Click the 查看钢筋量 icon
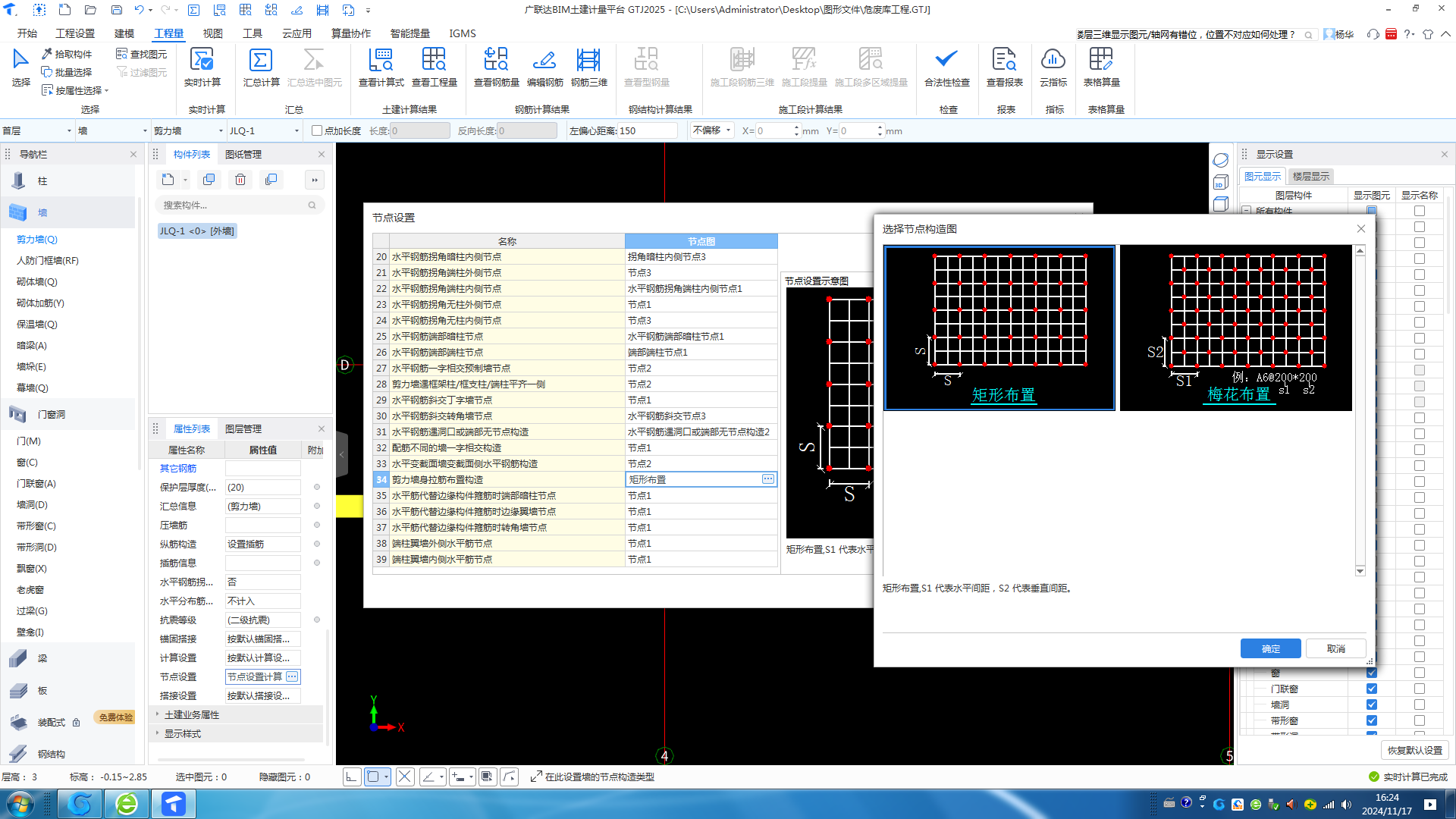The image size is (1456, 819). (496, 59)
